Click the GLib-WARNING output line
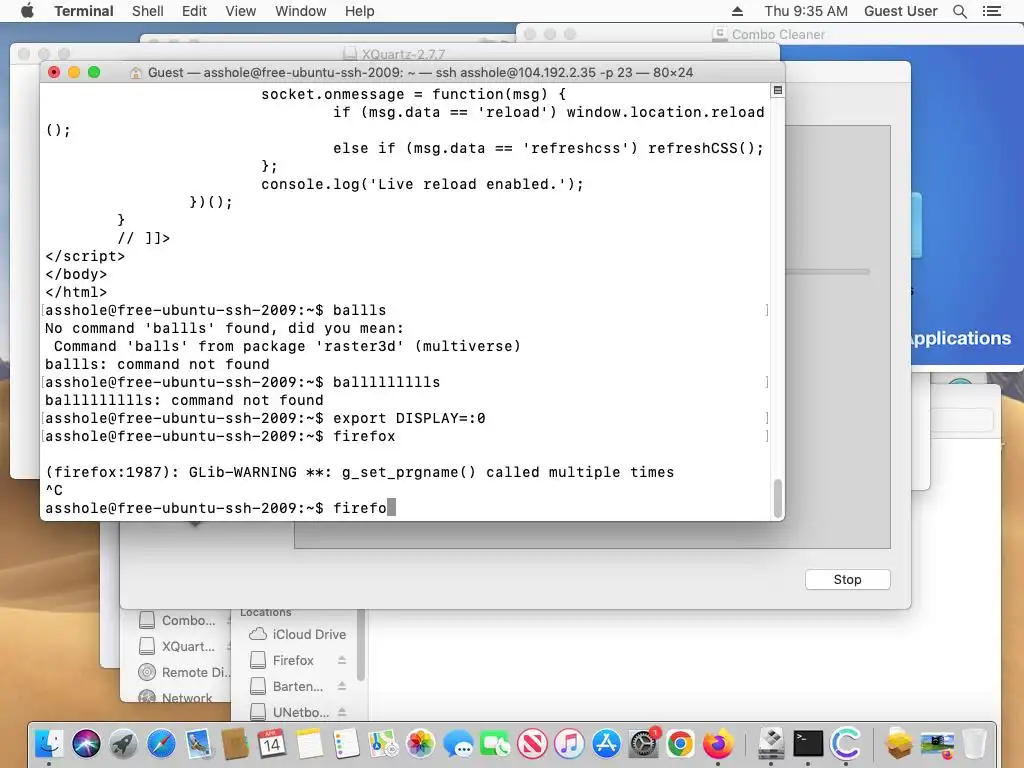 pos(359,472)
